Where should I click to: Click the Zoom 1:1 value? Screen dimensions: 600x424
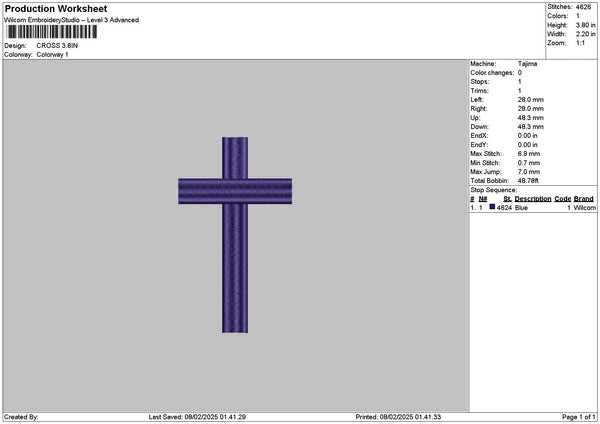click(x=581, y=43)
